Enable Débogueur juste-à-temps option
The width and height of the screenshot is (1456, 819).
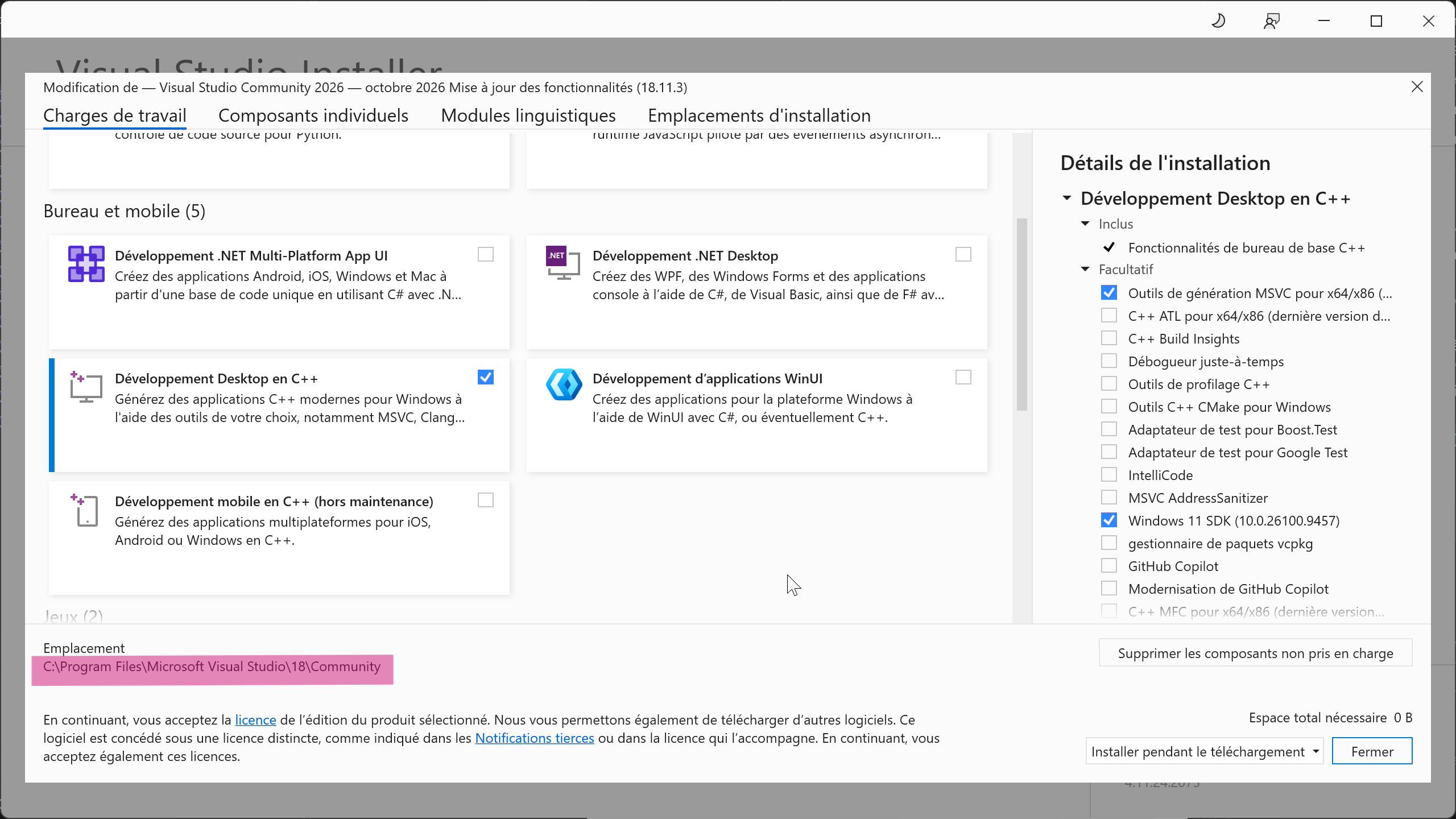(x=1109, y=361)
